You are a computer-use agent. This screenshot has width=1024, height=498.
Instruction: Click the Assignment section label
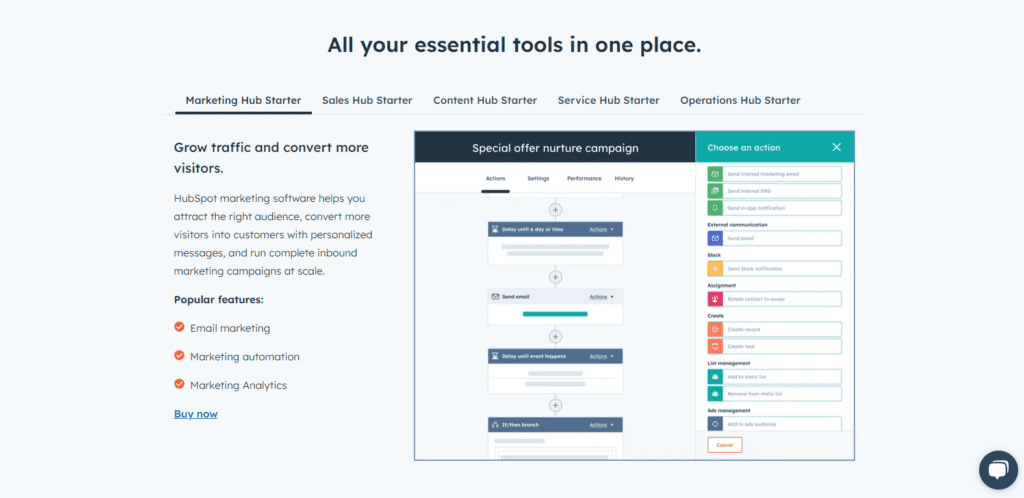[x=722, y=285]
